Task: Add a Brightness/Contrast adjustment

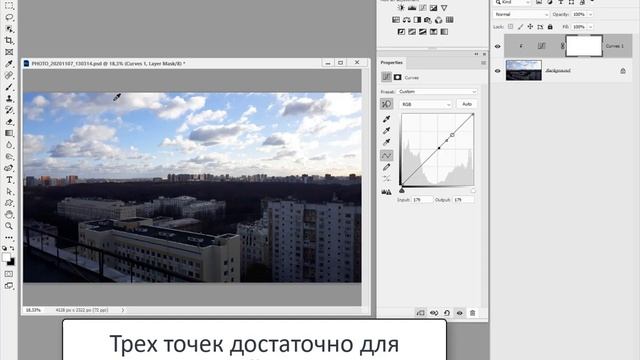Action: point(401,8)
